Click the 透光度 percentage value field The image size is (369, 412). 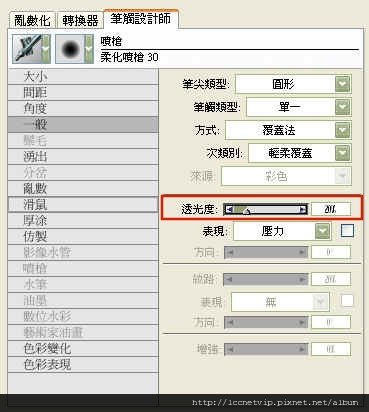click(x=331, y=209)
